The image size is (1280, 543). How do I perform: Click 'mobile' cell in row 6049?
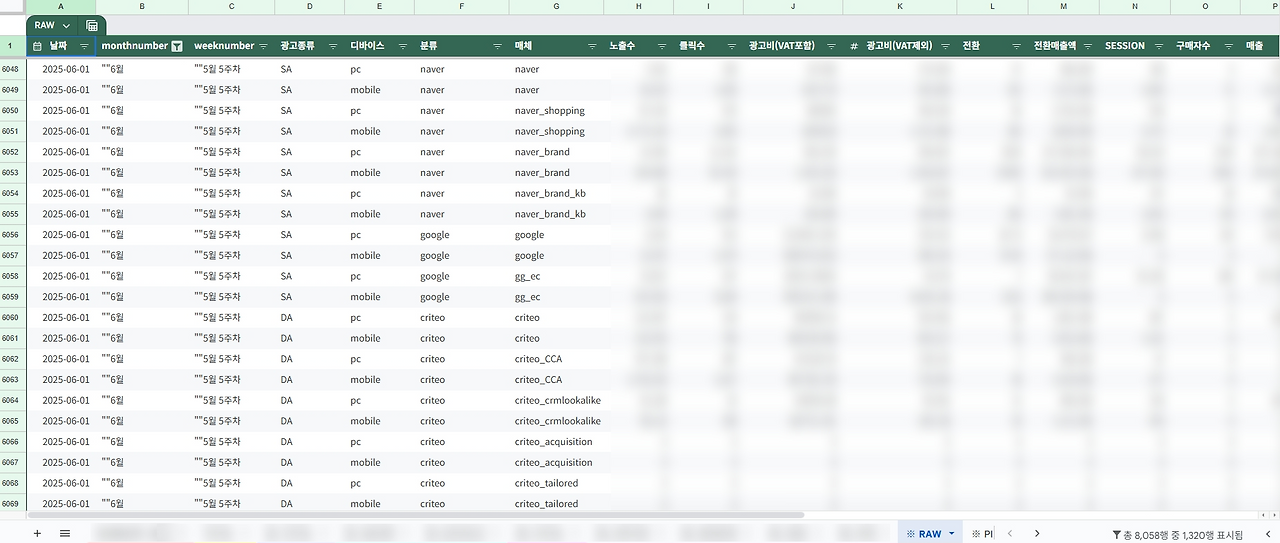pos(379,90)
